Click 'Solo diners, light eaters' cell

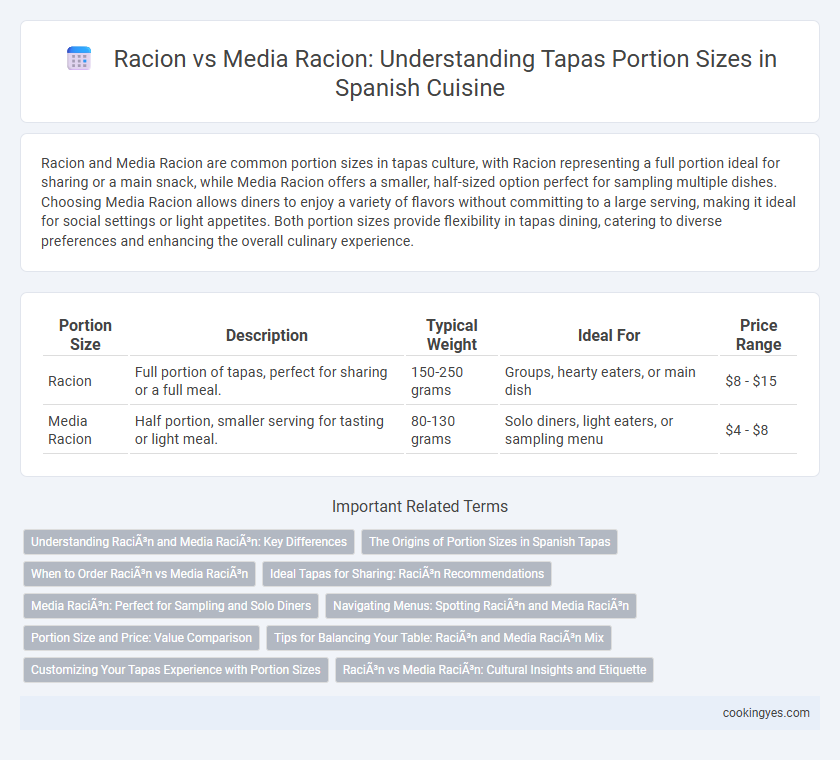coord(609,430)
